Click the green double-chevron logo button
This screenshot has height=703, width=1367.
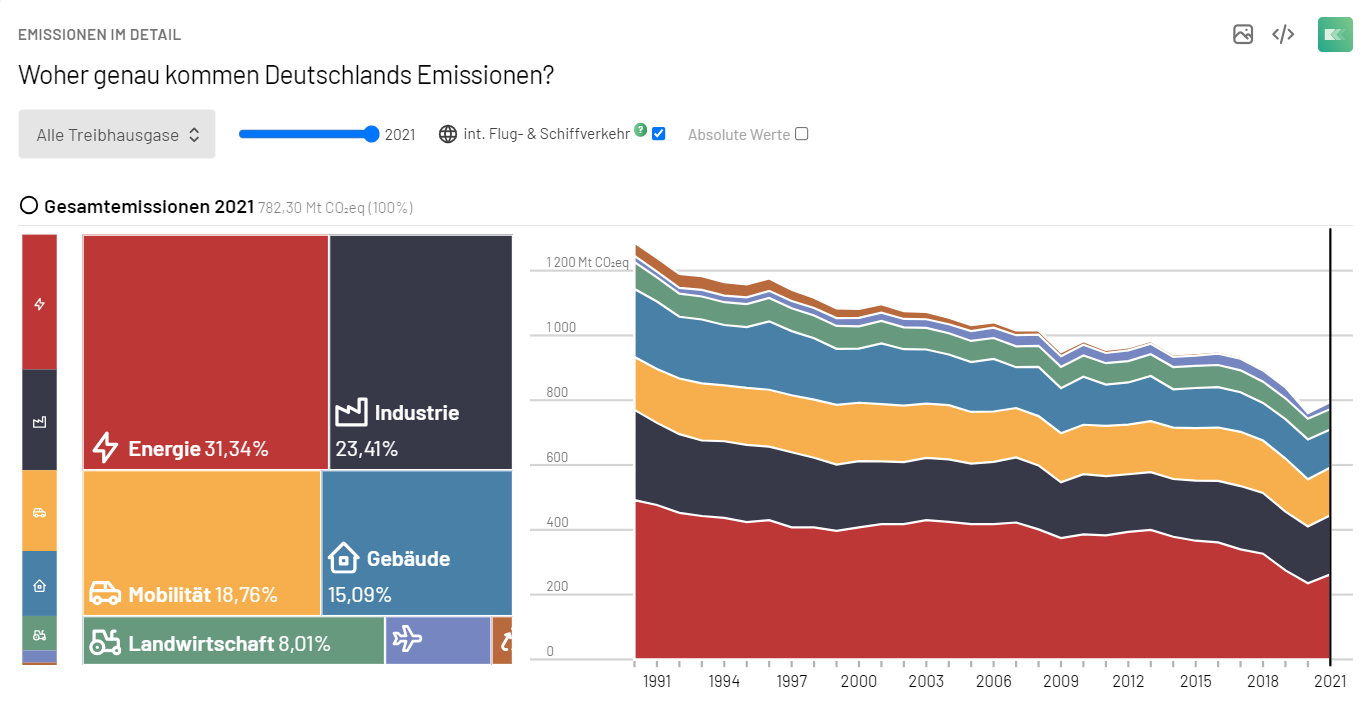click(x=1335, y=35)
